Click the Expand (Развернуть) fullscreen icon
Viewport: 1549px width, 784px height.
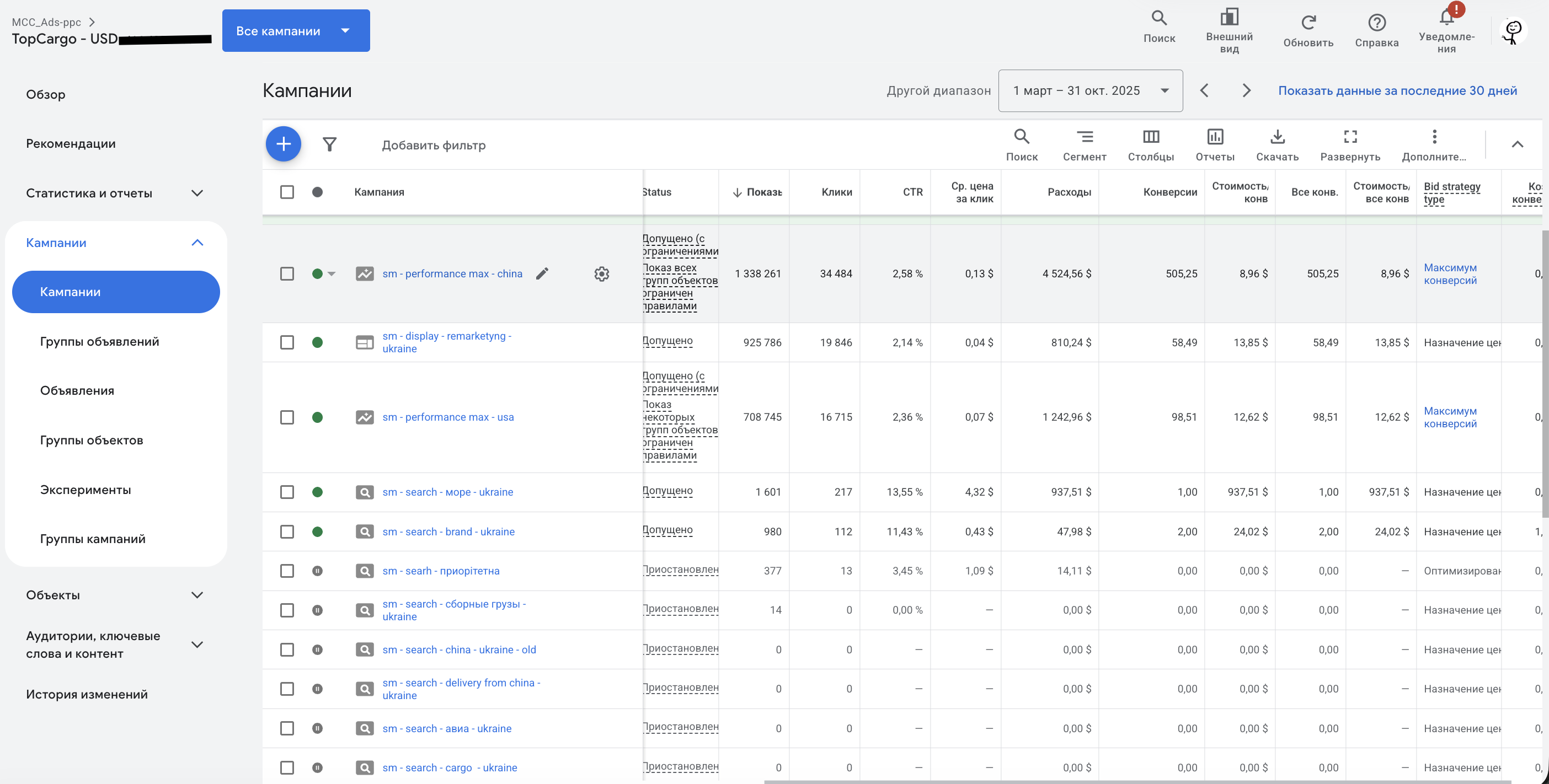click(1350, 137)
